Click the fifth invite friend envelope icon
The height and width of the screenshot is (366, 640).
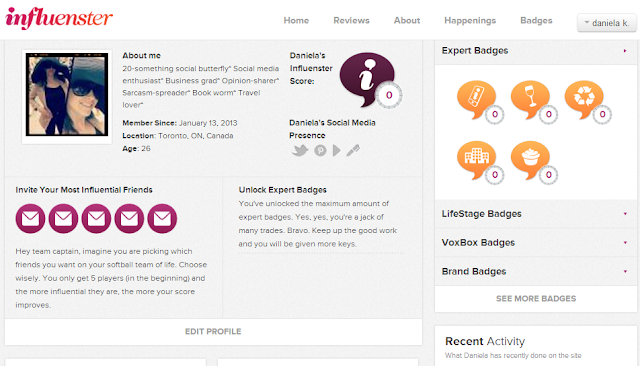[162, 219]
